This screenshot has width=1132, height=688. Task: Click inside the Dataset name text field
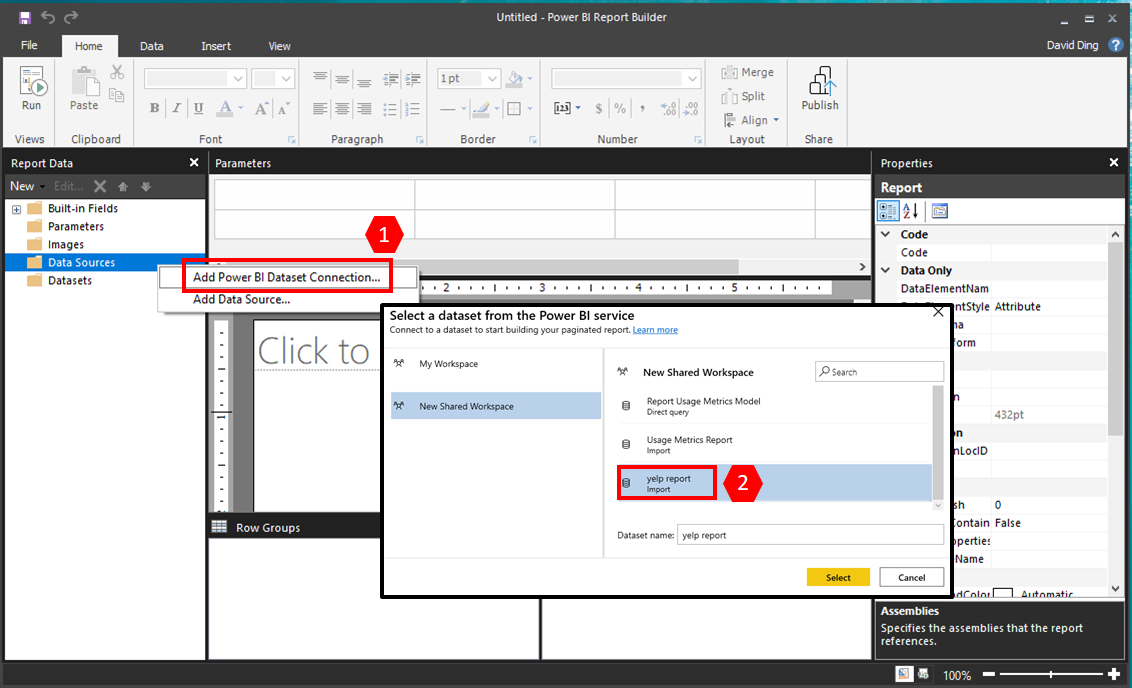pyautogui.click(x=810, y=534)
